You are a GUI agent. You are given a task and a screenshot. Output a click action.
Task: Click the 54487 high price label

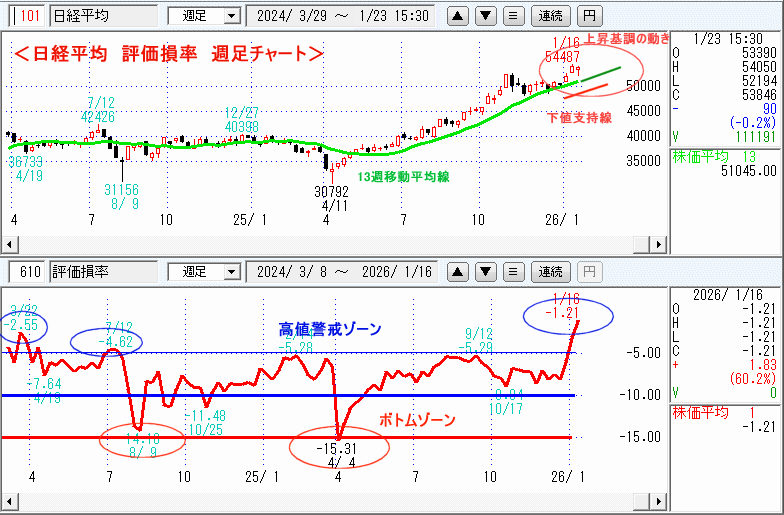[562, 56]
